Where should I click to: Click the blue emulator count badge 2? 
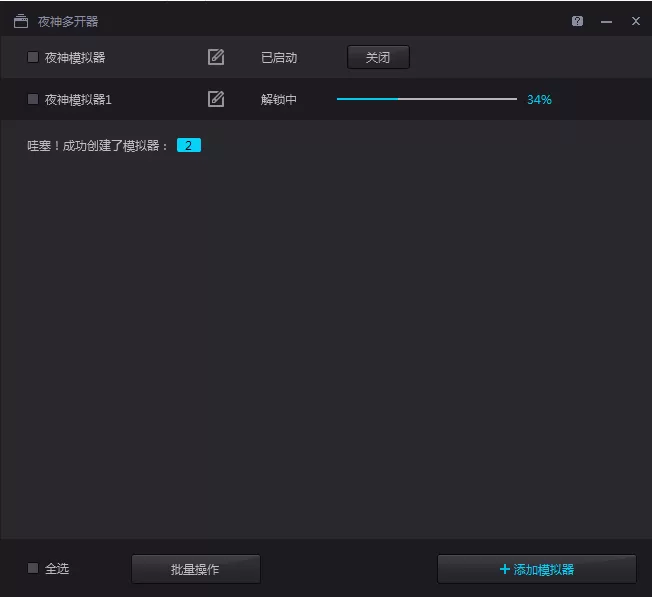pyautogui.click(x=189, y=145)
